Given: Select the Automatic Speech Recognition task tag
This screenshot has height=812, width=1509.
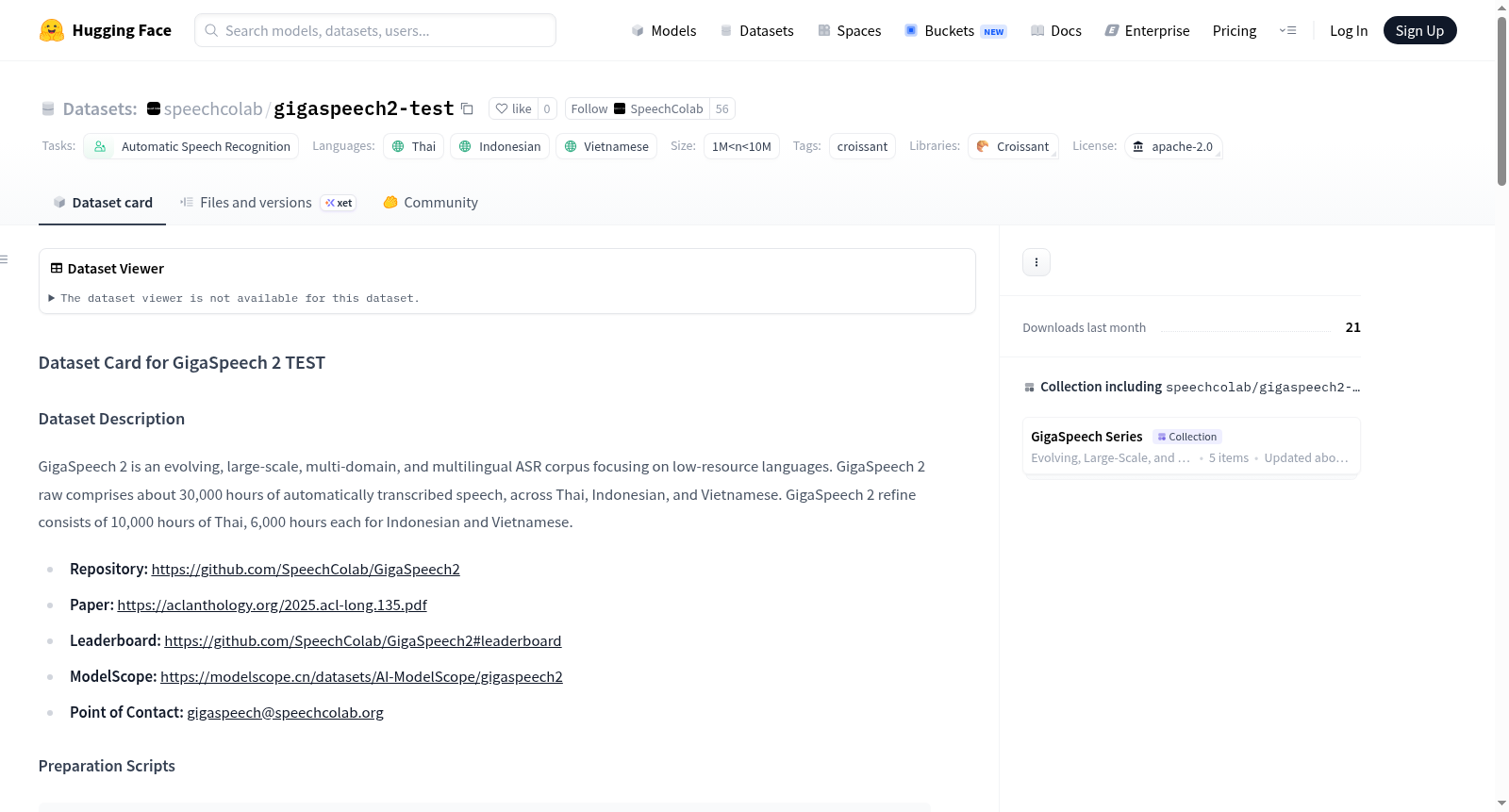Looking at the screenshot, I should point(191,146).
